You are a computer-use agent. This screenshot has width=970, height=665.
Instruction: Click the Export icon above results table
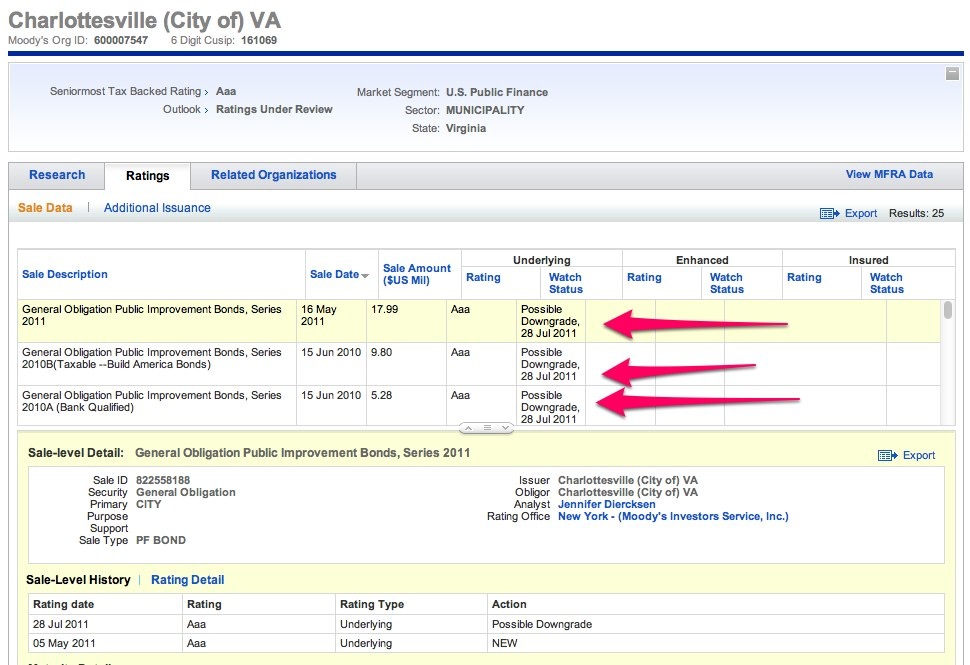pyautogui.click(x=828, y=213)
